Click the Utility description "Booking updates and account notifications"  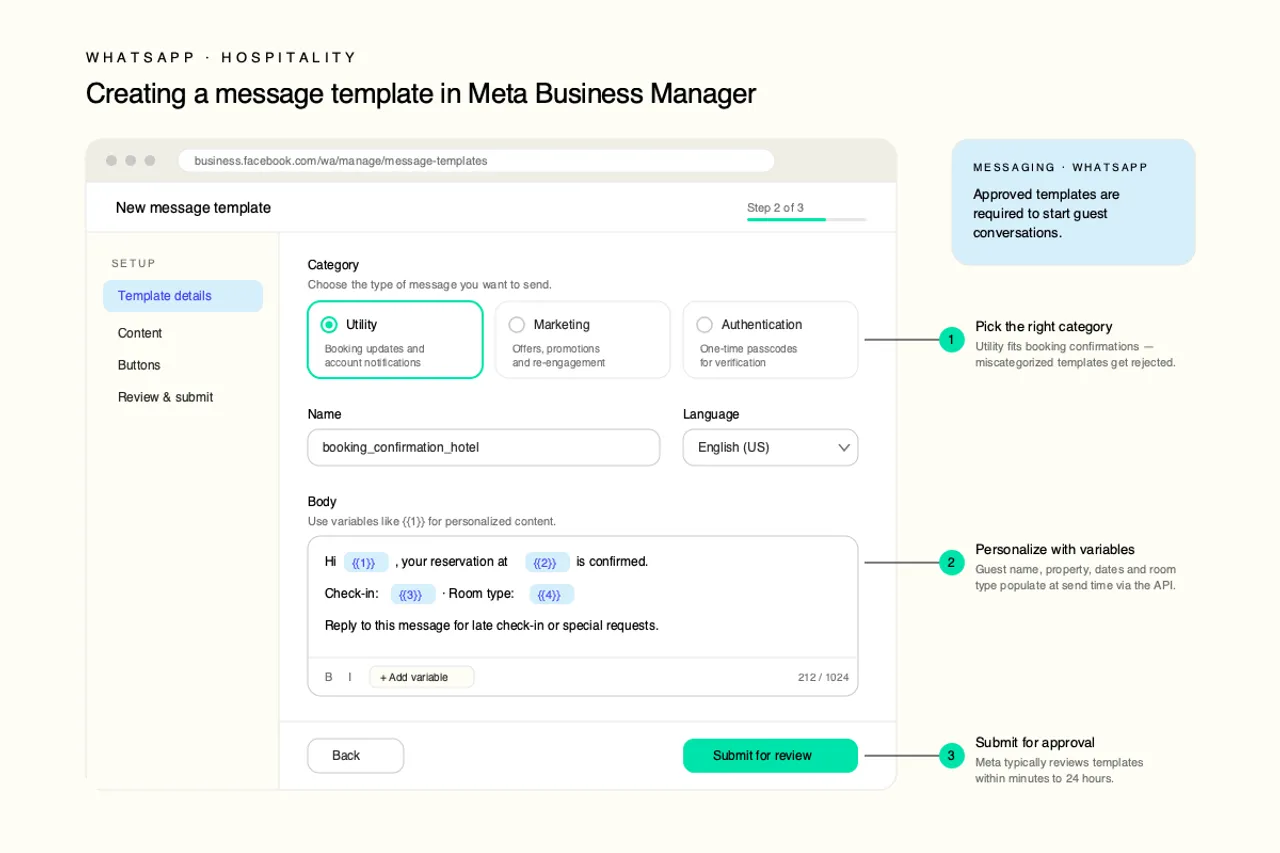[x=375, y=356]
